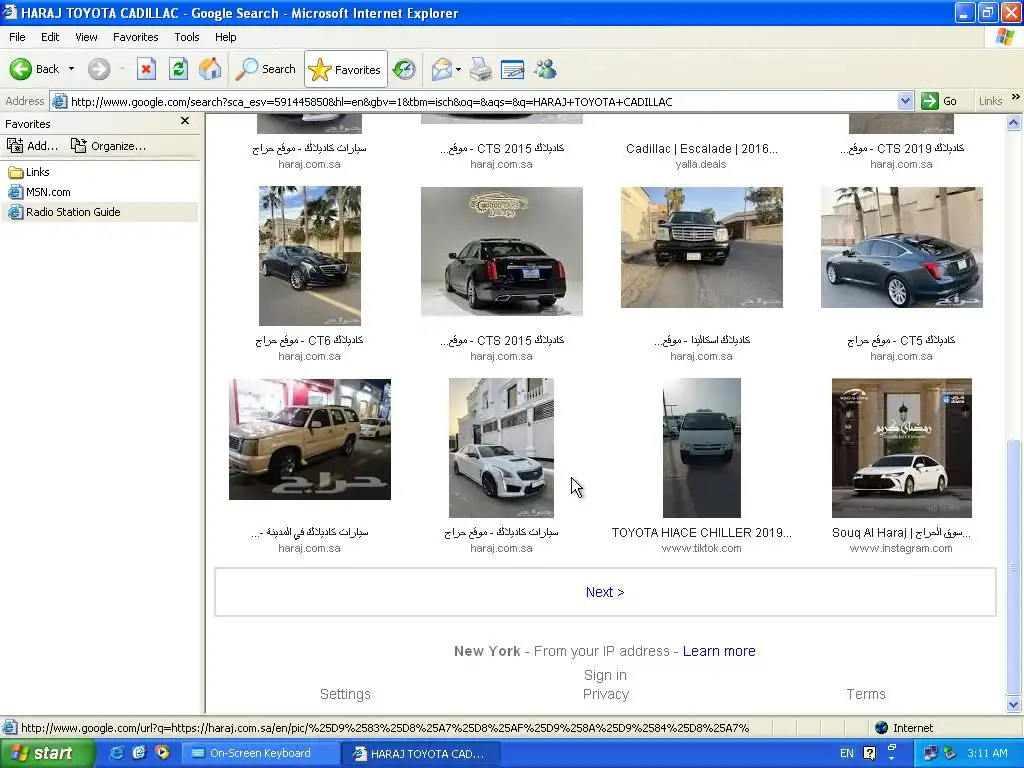Click the Internet zone status icon
This screenshot has width=1024, height=768.
[x=882, y=728]
